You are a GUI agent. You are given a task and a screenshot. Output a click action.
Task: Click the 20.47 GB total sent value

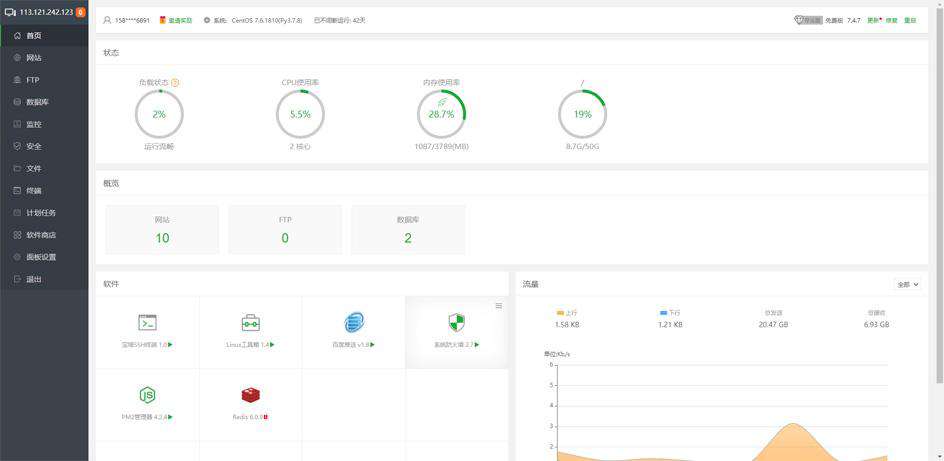773,324
